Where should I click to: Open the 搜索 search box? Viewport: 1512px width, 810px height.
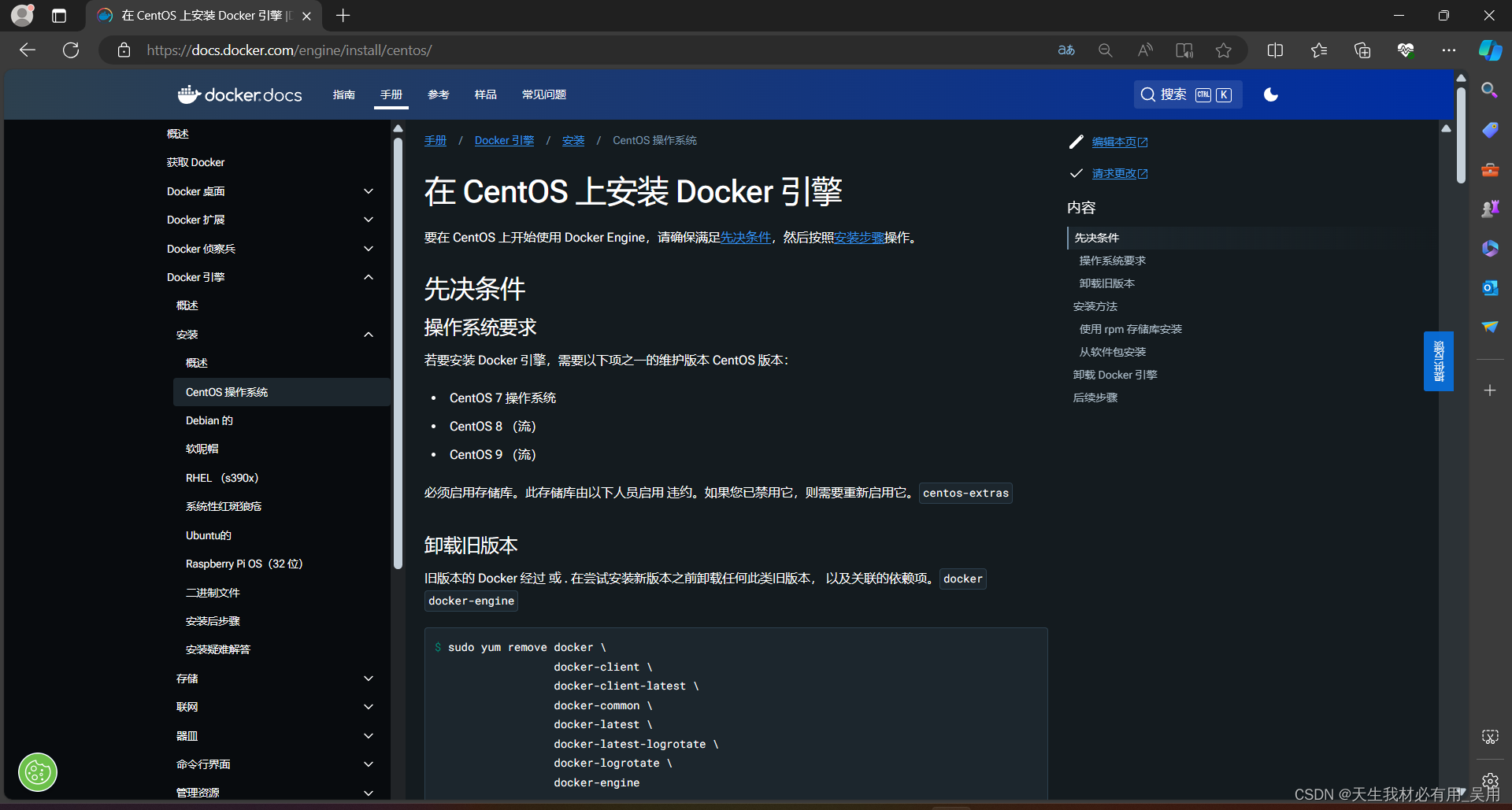tap(1188, 94)
